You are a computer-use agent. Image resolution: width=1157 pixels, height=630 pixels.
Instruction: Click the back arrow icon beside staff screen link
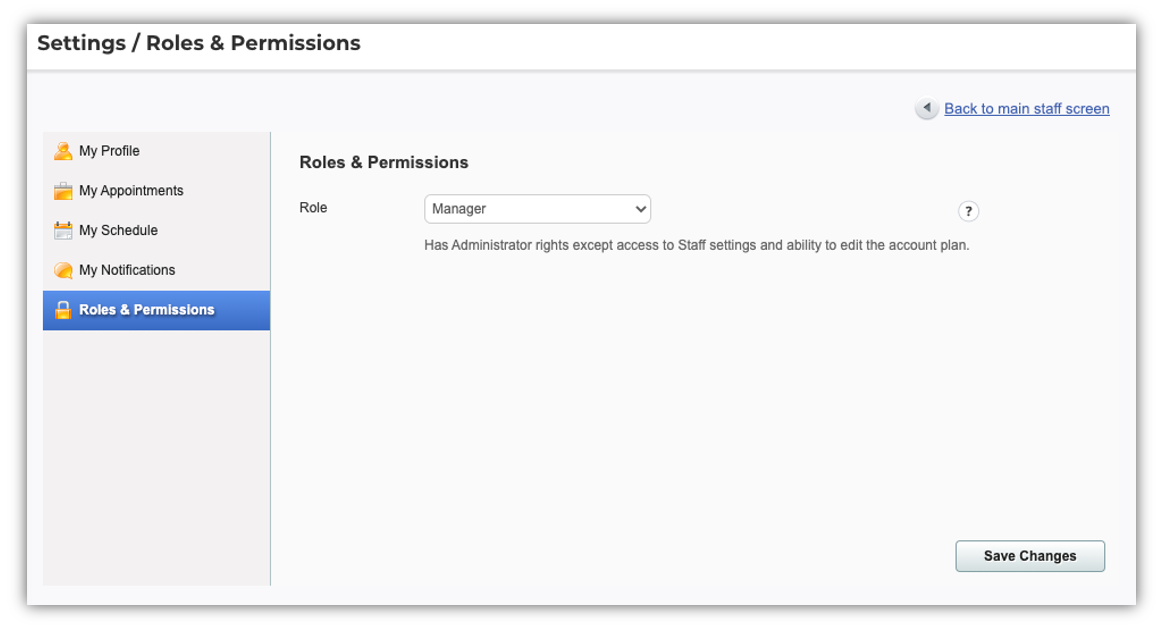(927, 108)
